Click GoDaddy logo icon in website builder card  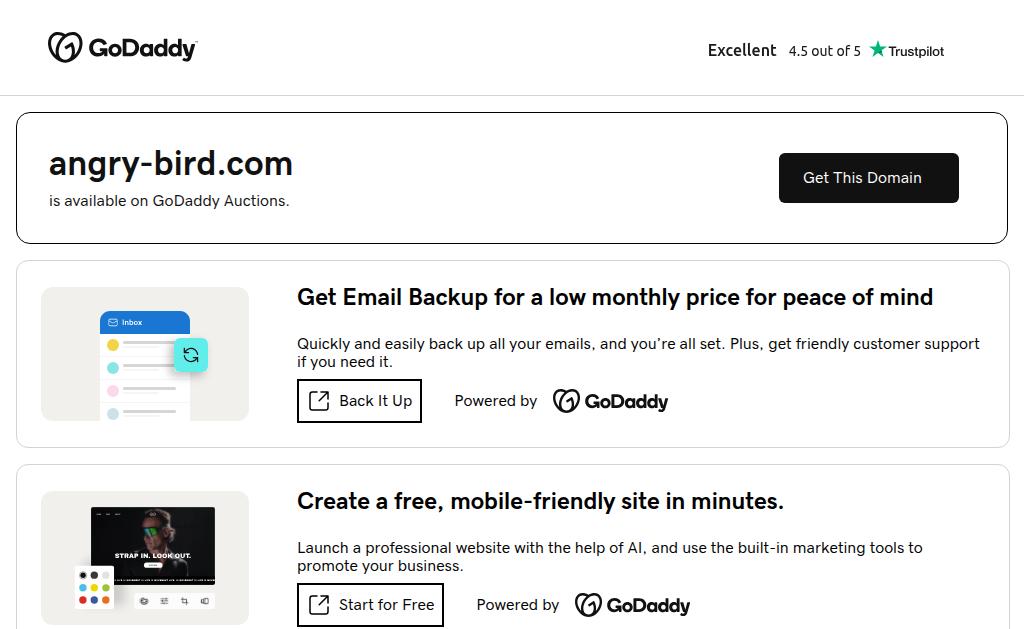pos(588,605)
